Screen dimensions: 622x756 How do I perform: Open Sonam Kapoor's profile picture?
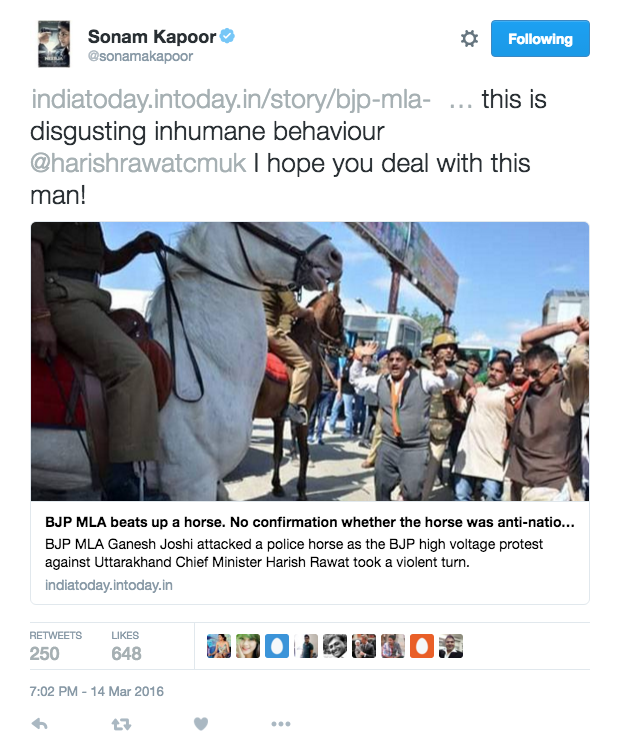pos(54,43)
